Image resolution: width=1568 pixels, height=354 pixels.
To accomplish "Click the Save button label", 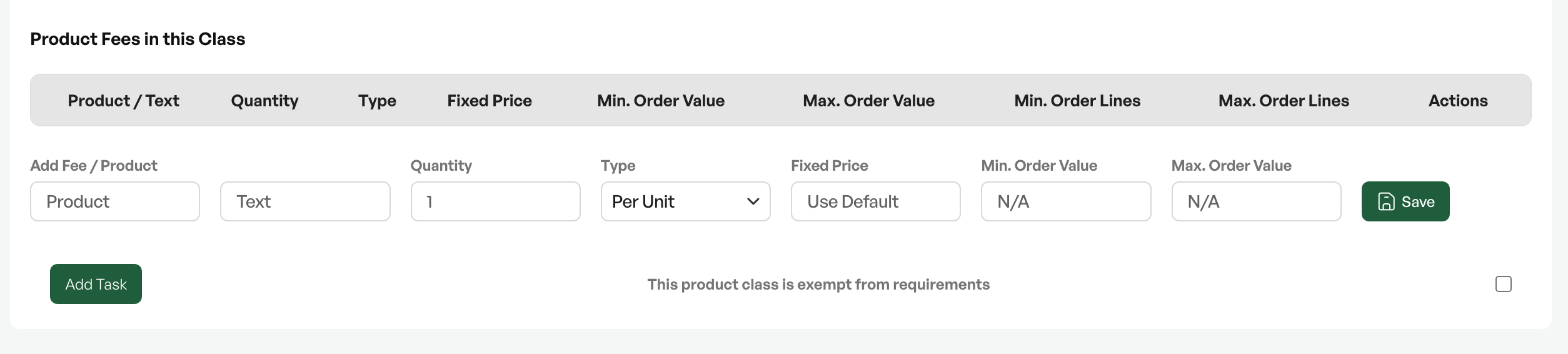I will [x=1418, y=201].
